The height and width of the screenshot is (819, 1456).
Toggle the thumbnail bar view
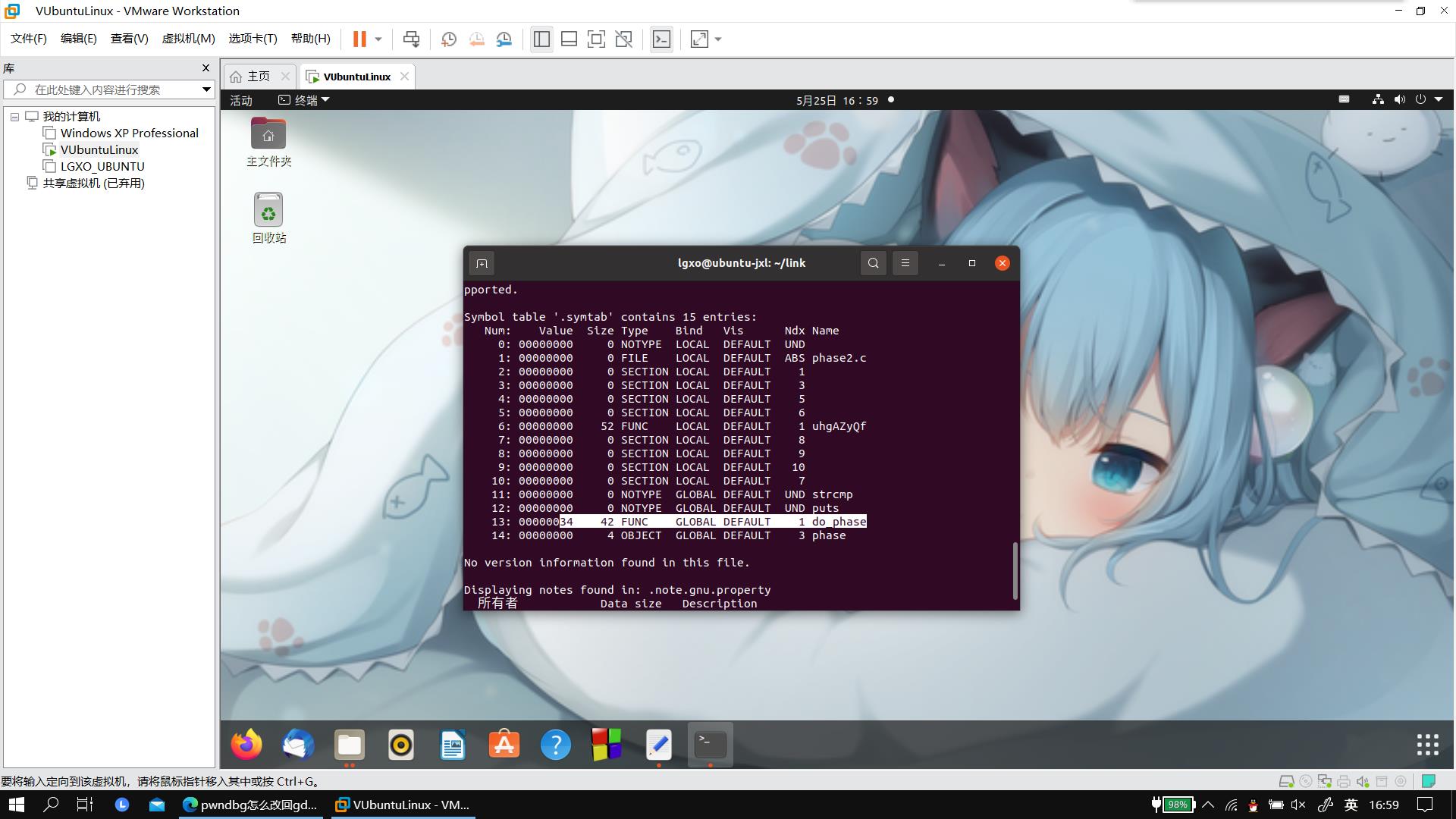coord(569,39)
